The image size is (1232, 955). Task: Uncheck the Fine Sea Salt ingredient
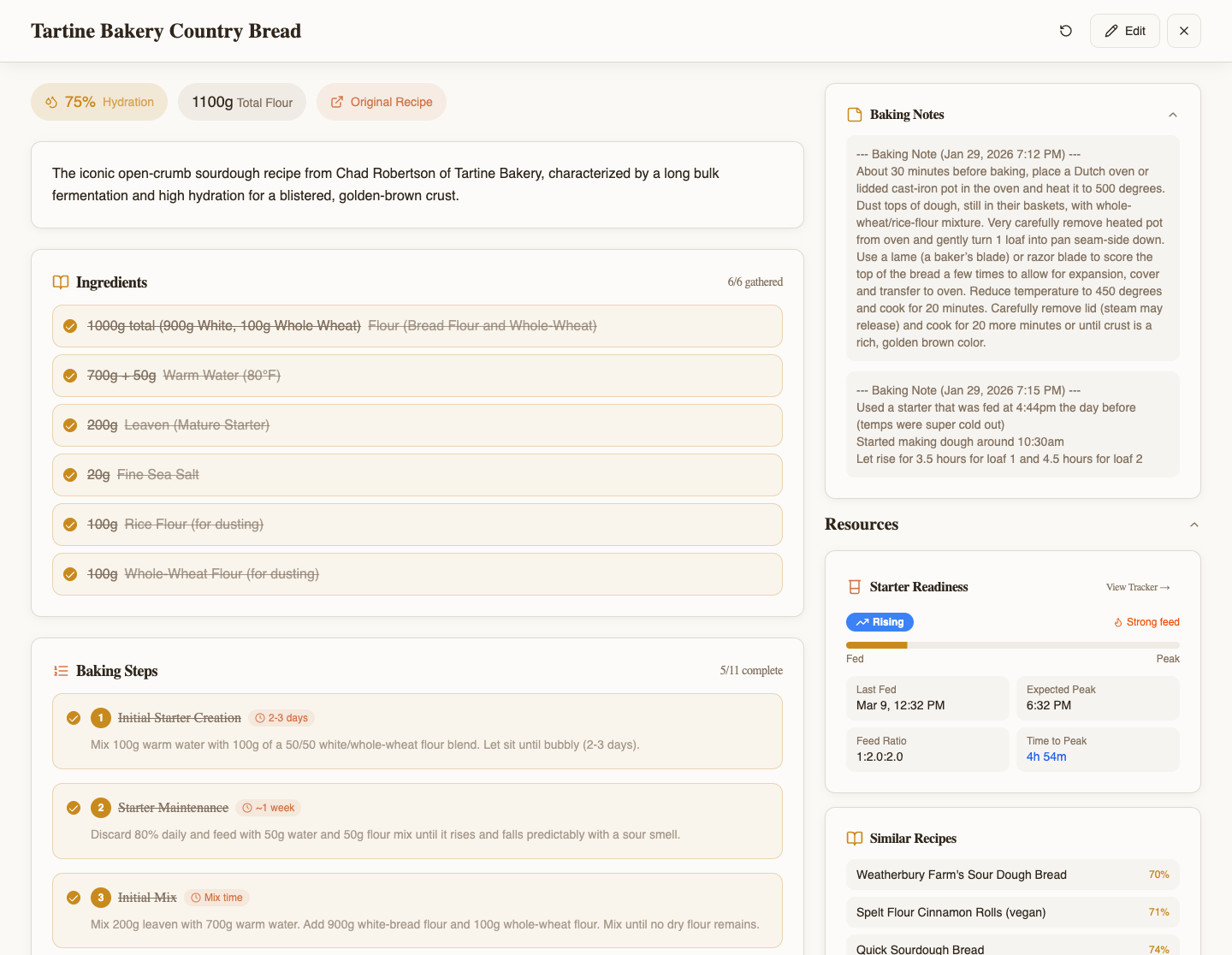click(x=70, y=475)
